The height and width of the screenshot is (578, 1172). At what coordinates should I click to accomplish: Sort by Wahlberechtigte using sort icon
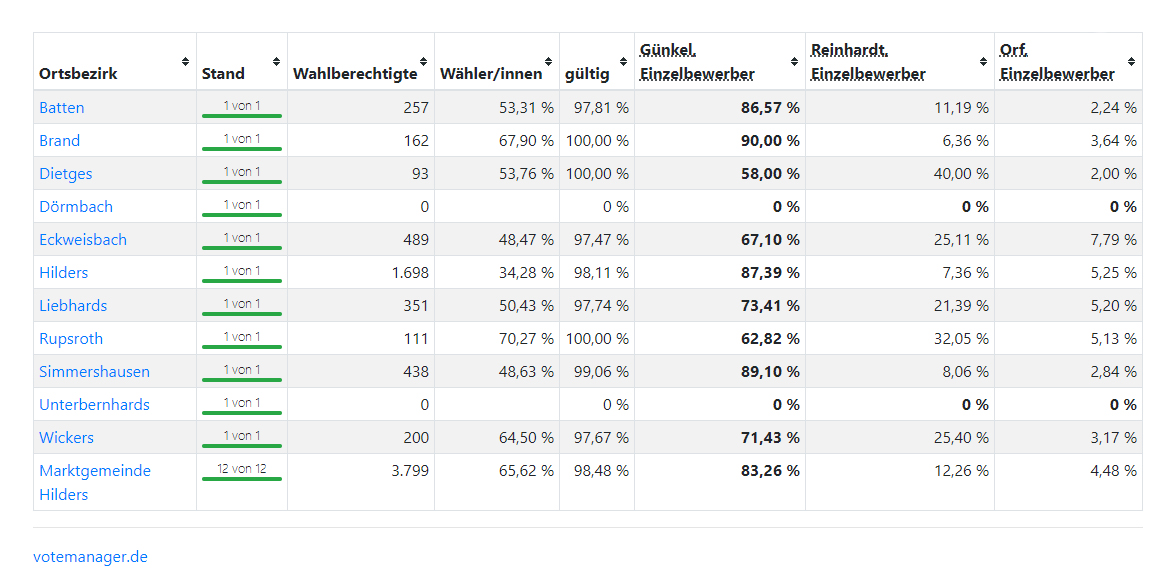(x=423, y=61)
